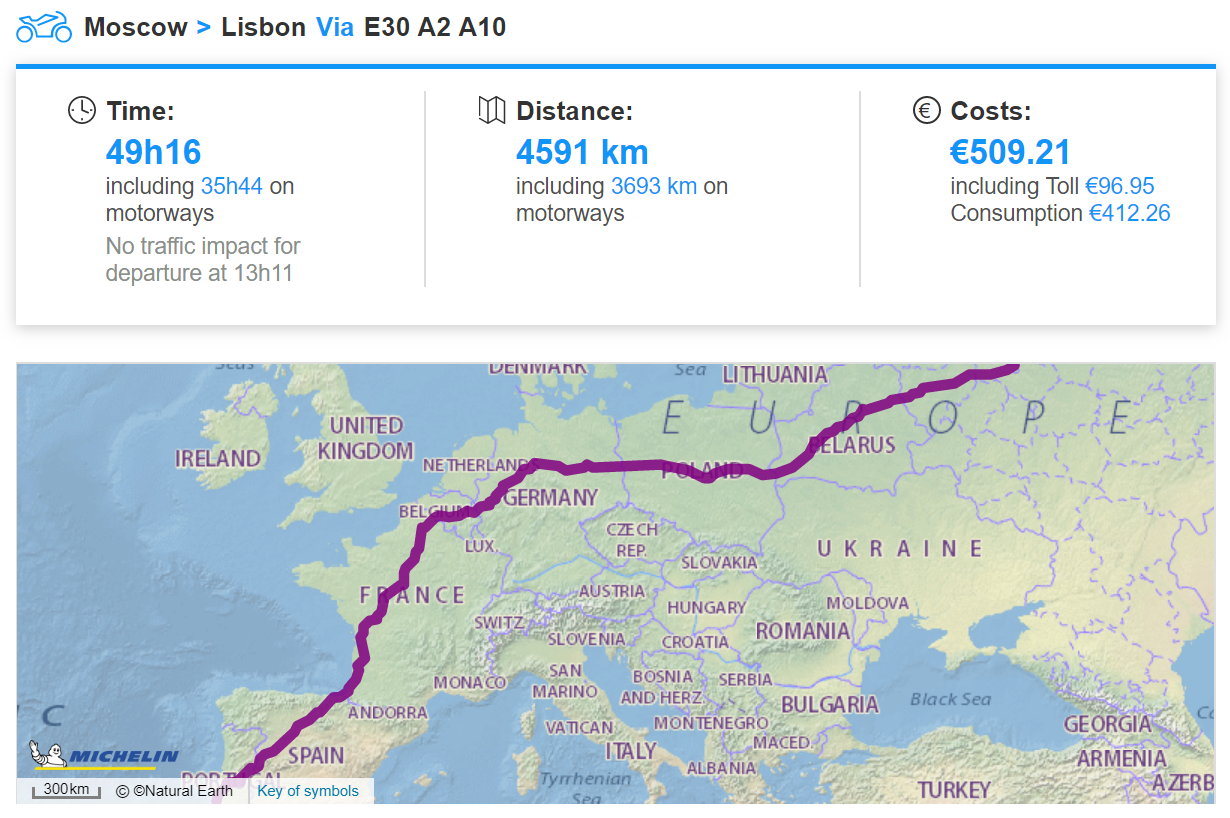This screenshot has width=1230, height=818.
Task: Click the Natural Earth copyright text
Action: 175,791
